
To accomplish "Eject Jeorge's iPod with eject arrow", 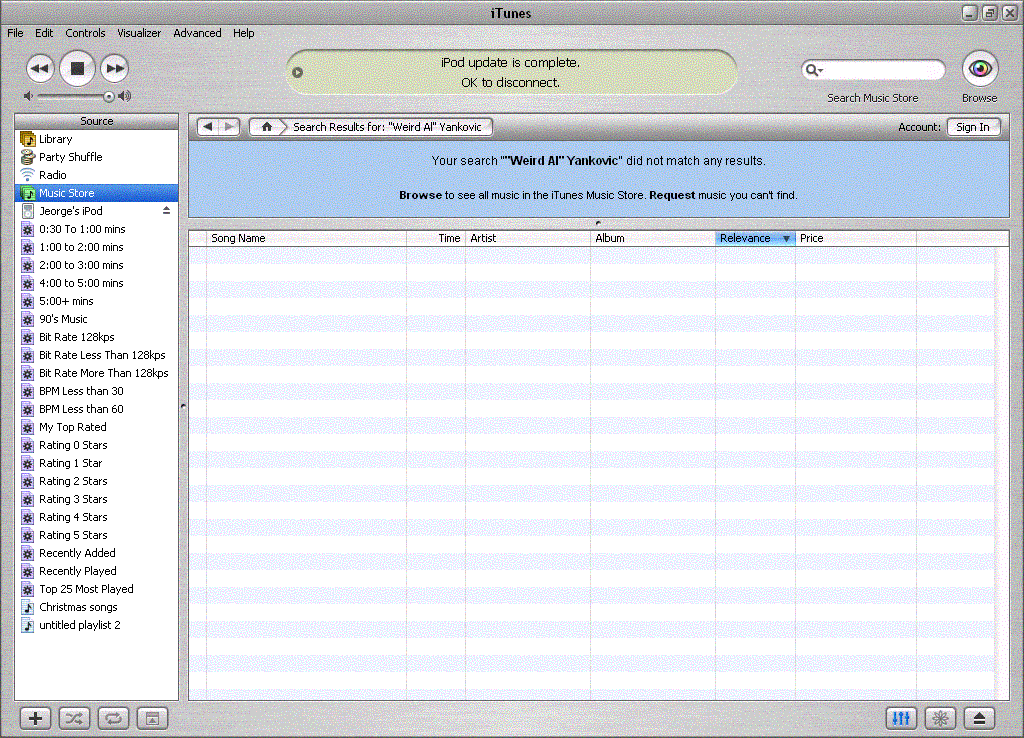I will [x=167, y=210].
